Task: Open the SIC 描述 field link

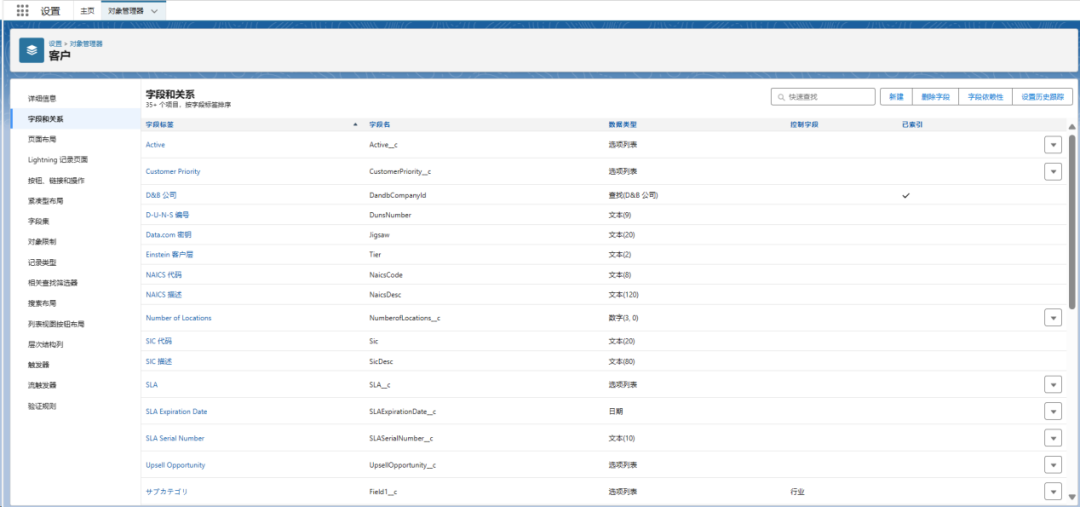Action: (x=160, y=362)
